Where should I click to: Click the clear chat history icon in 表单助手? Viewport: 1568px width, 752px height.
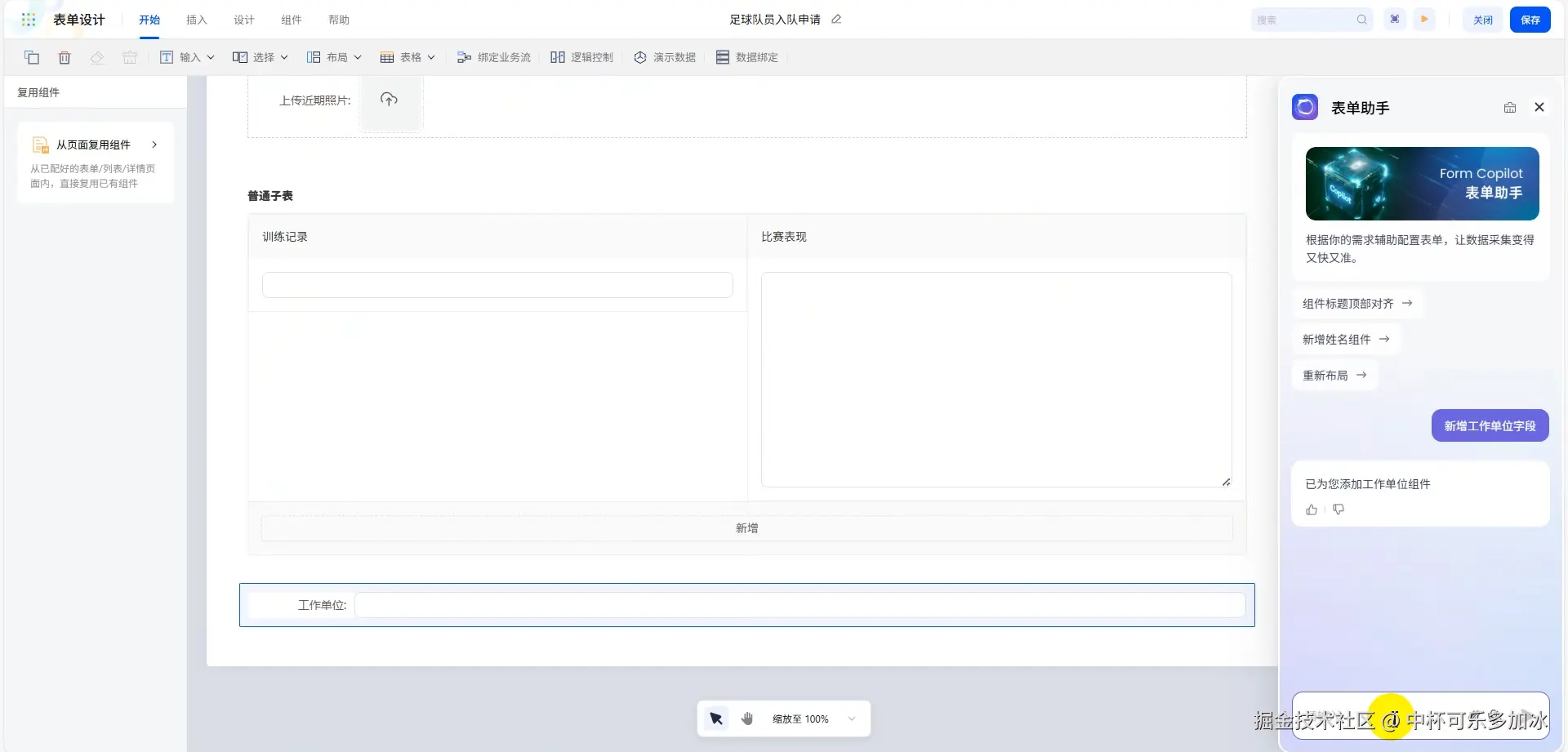coord(1510,107)
